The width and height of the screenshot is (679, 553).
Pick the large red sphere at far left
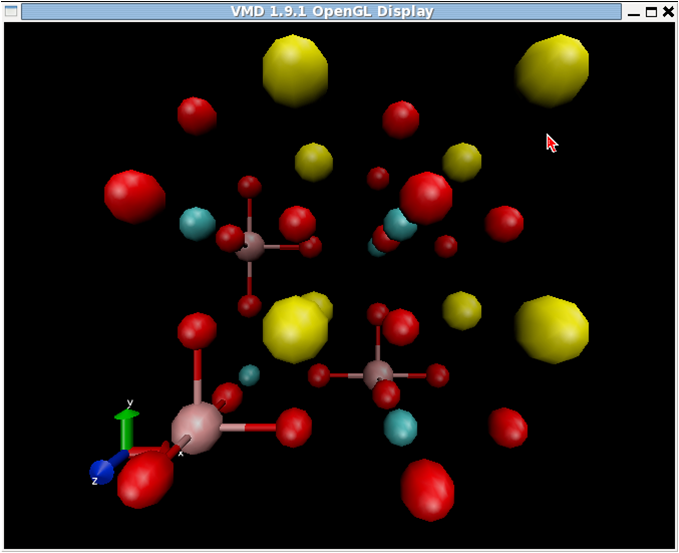[x=135, y=197]
